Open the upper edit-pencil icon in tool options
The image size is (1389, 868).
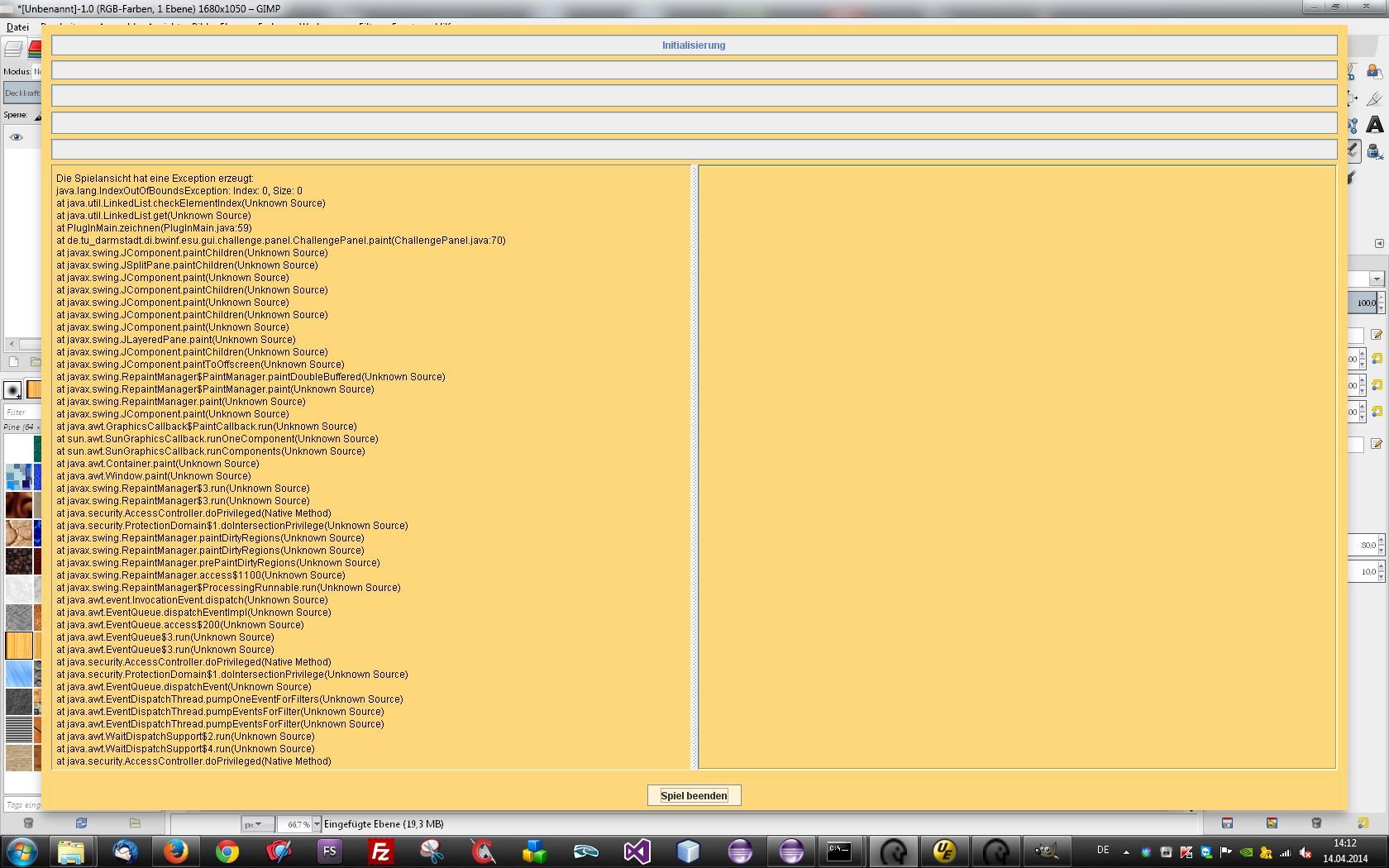(1376, 335)
